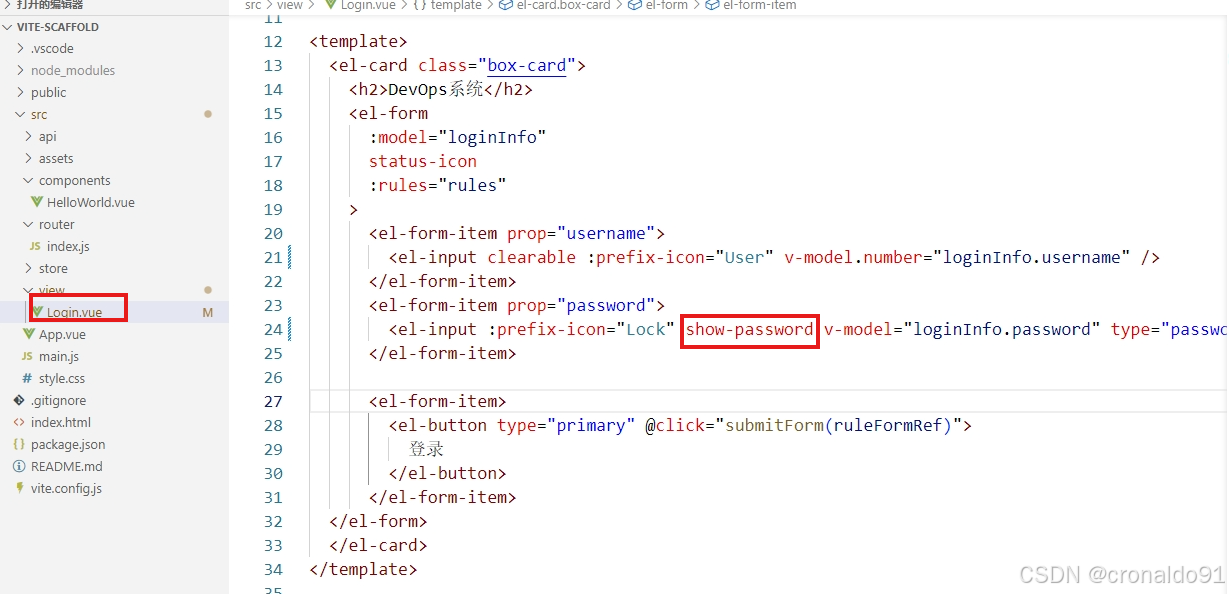The height and width of the screenshot is (594, 1229).
Task: Place cursor on DevOps系统 heading text
Action: click(435, 89)
